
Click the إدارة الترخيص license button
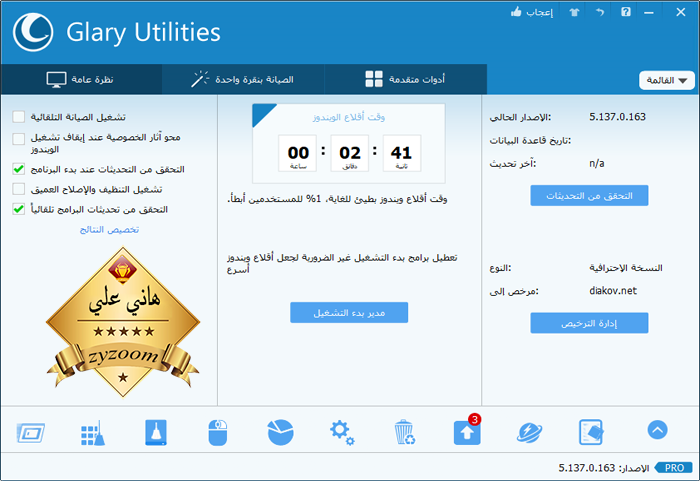[x=589, y=323]
